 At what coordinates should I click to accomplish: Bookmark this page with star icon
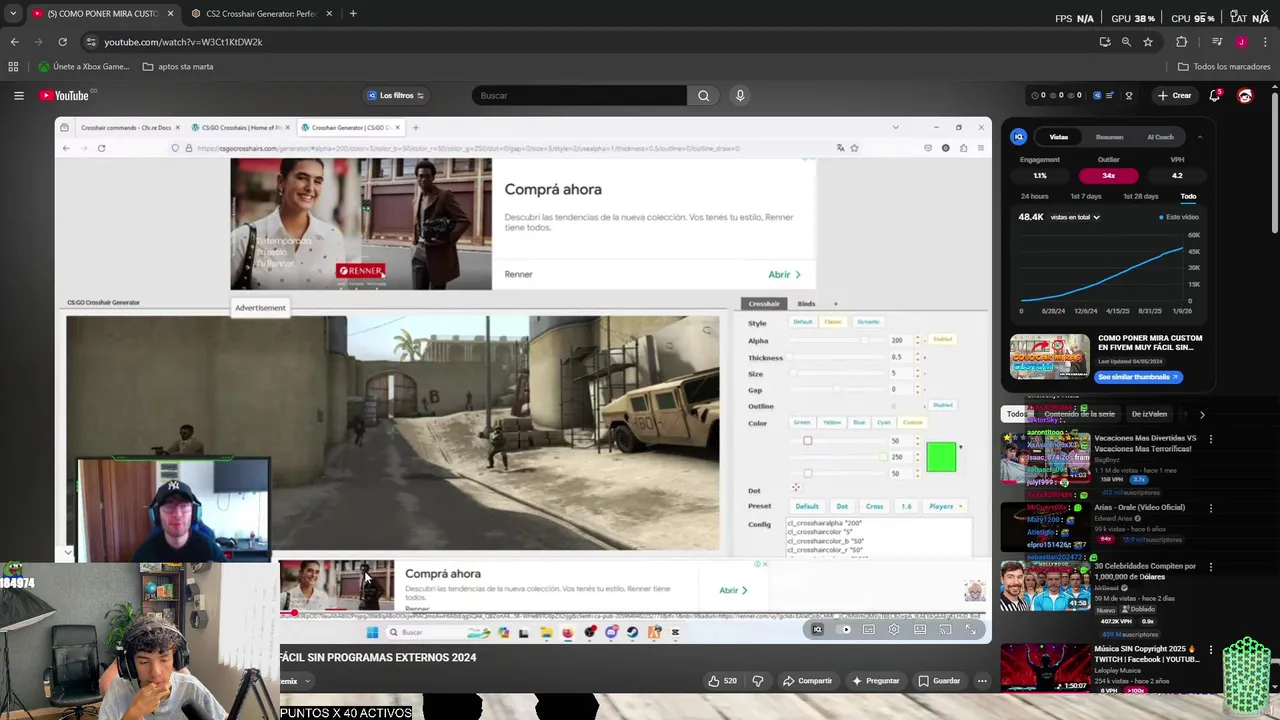pyautogui.click(x=1148, y=42)
